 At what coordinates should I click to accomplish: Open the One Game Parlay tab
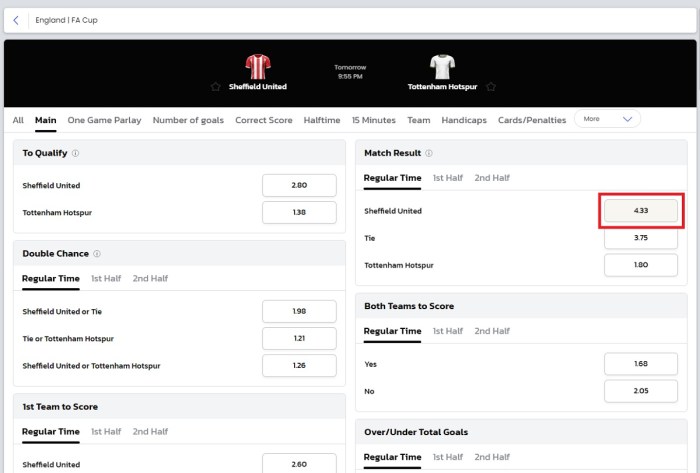(104, 120)
